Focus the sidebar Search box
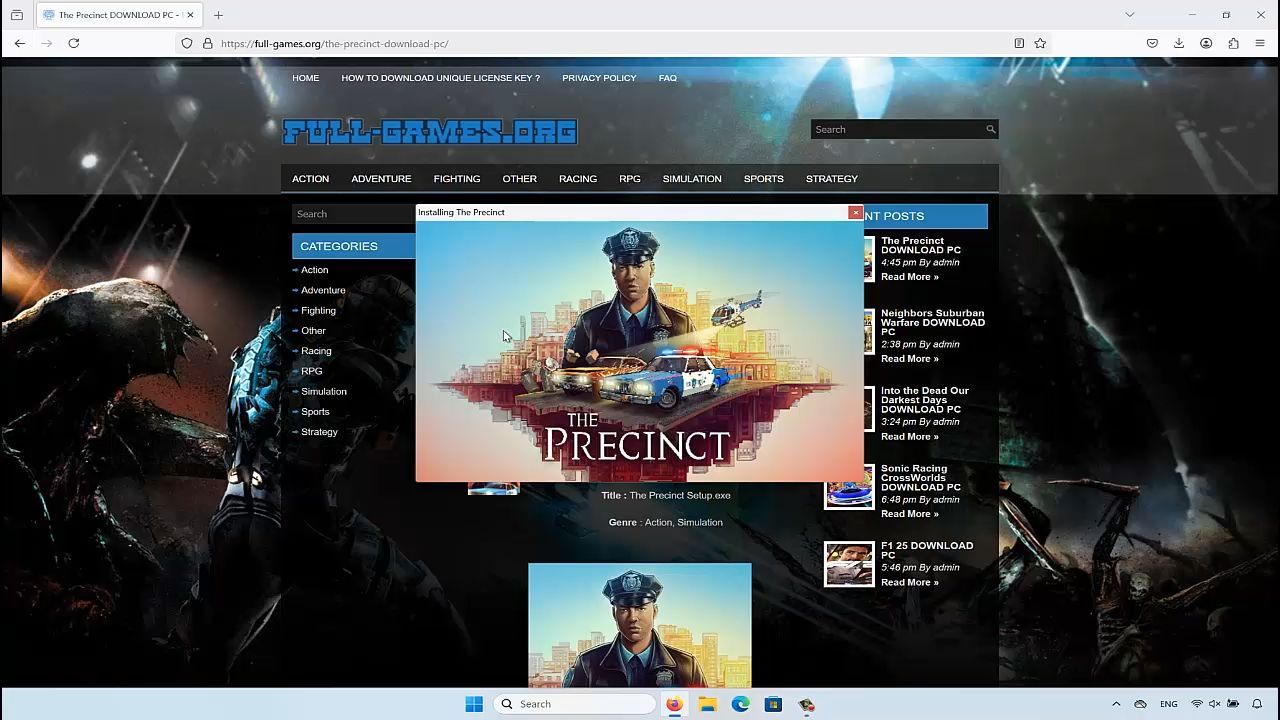 [354, 214]
